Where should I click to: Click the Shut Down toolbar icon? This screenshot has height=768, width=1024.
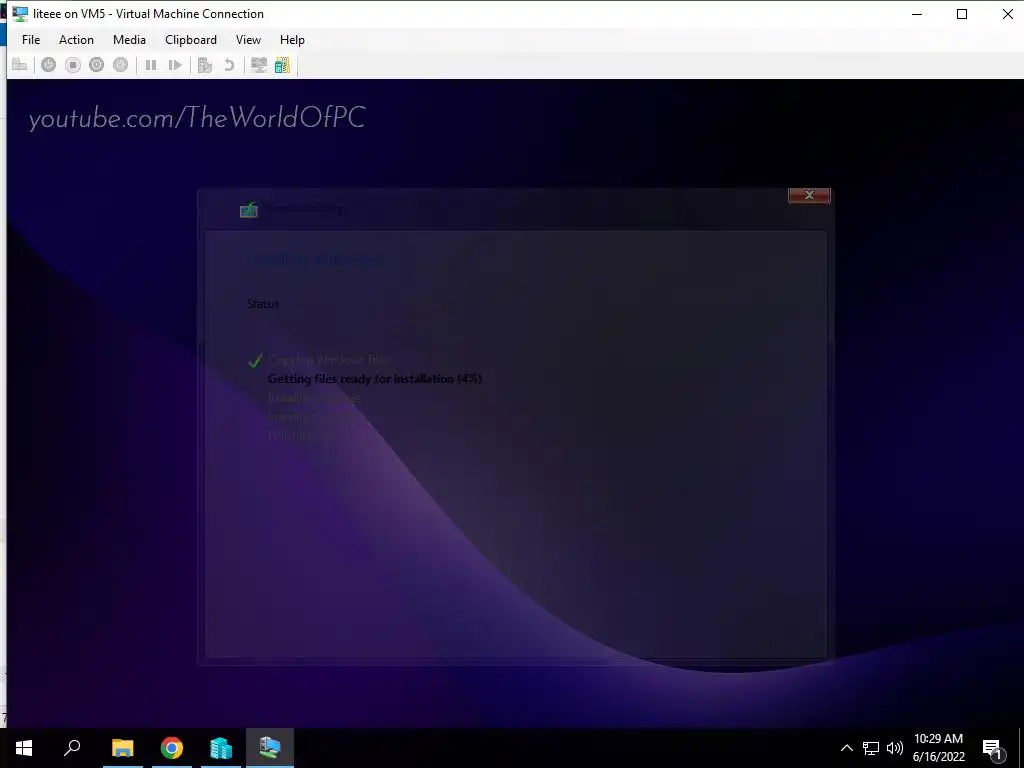coord(97,65)
